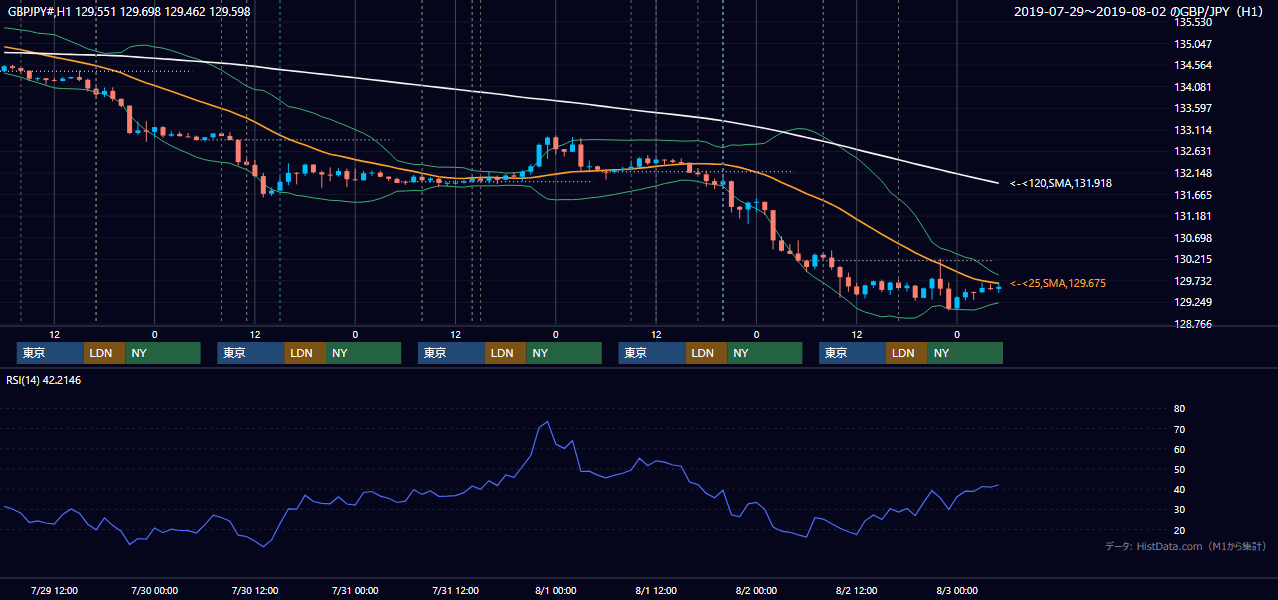The height and width of the screenshot is (600, 1278).
Task: Click the first NY session block on the left
Action: coord(163,353)
